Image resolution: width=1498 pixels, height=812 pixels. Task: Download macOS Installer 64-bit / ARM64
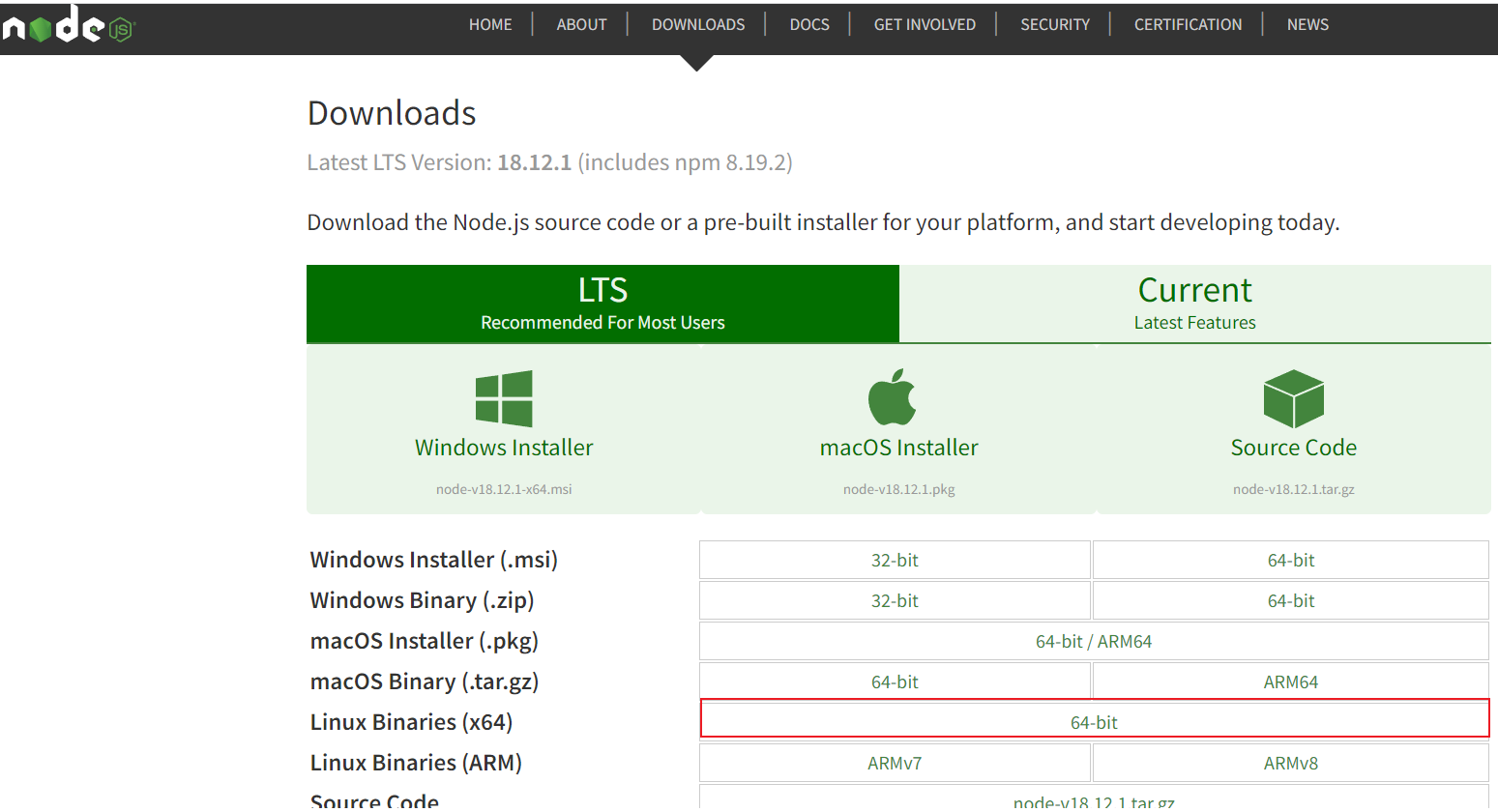point(1094,642)
